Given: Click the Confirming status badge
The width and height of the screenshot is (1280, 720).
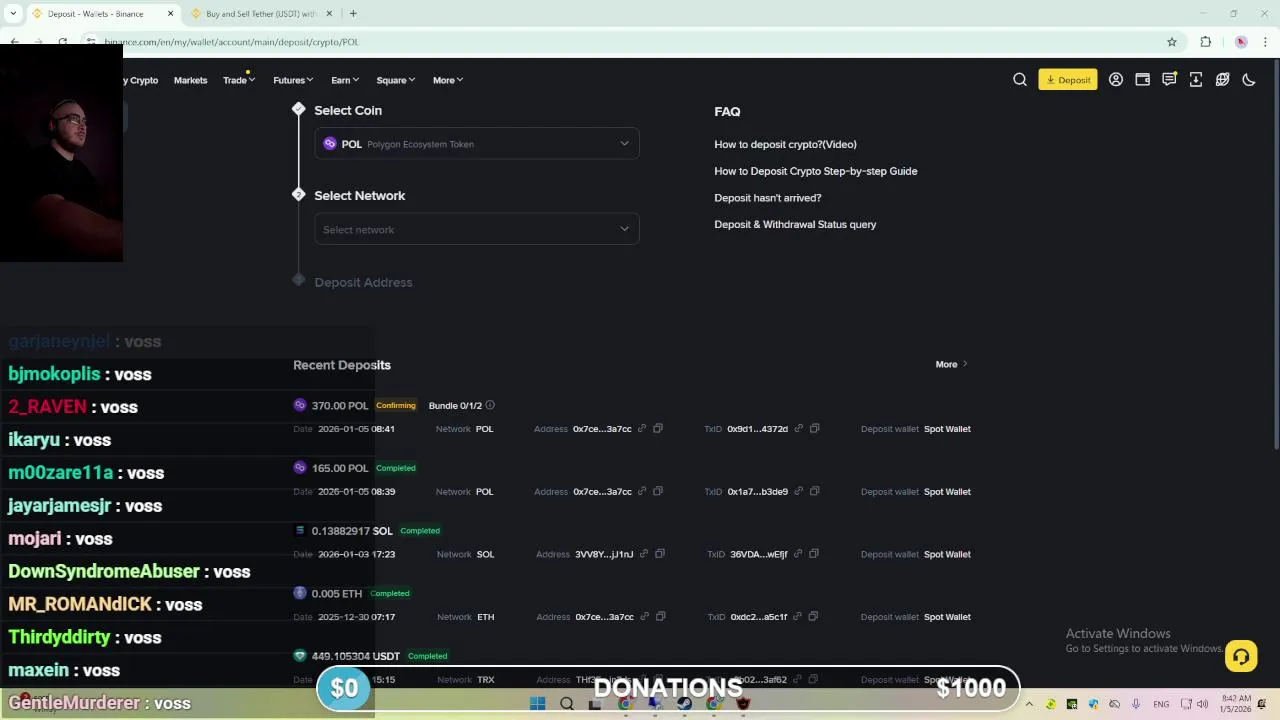Looking at the screenshot, I should coord(396,405).
